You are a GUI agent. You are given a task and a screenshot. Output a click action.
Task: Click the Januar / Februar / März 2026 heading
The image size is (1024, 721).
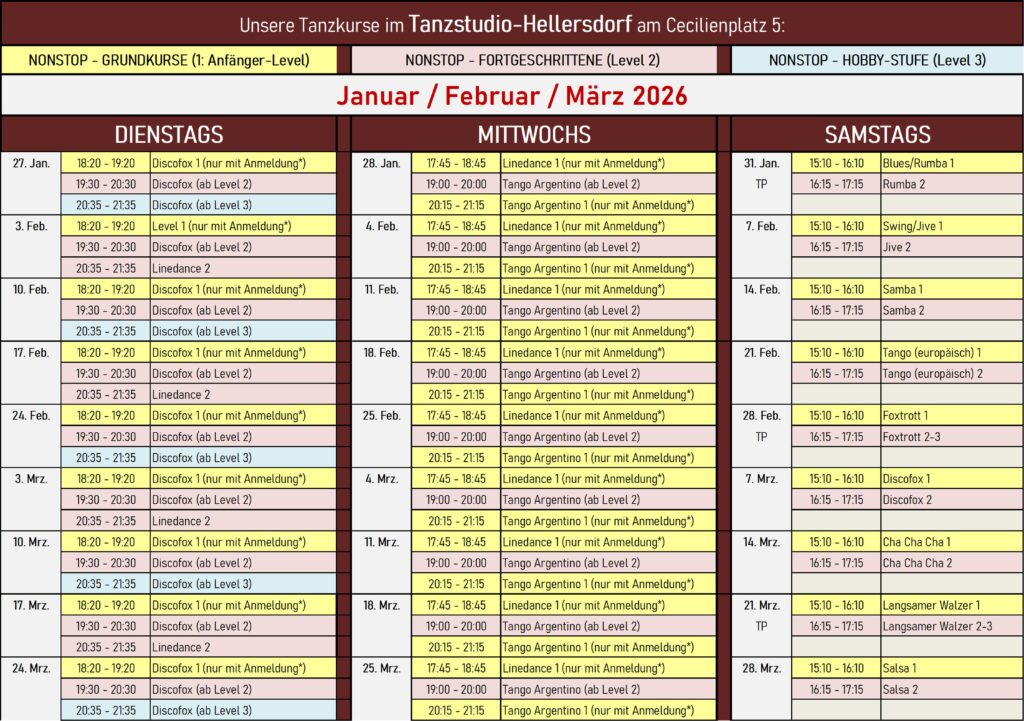511,96
